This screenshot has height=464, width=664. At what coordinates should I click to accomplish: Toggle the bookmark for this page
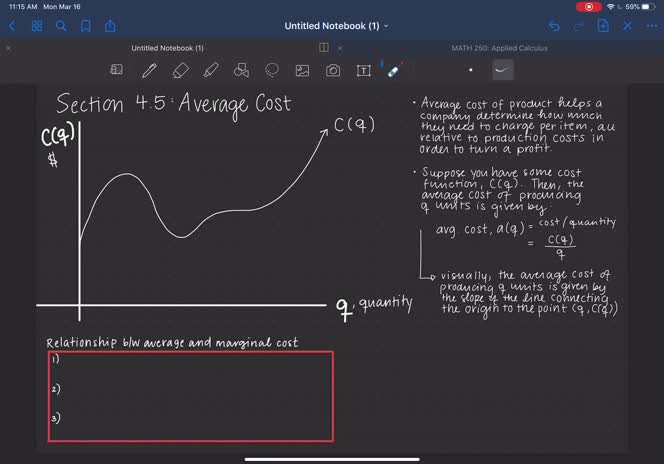[x=86, y=26]
